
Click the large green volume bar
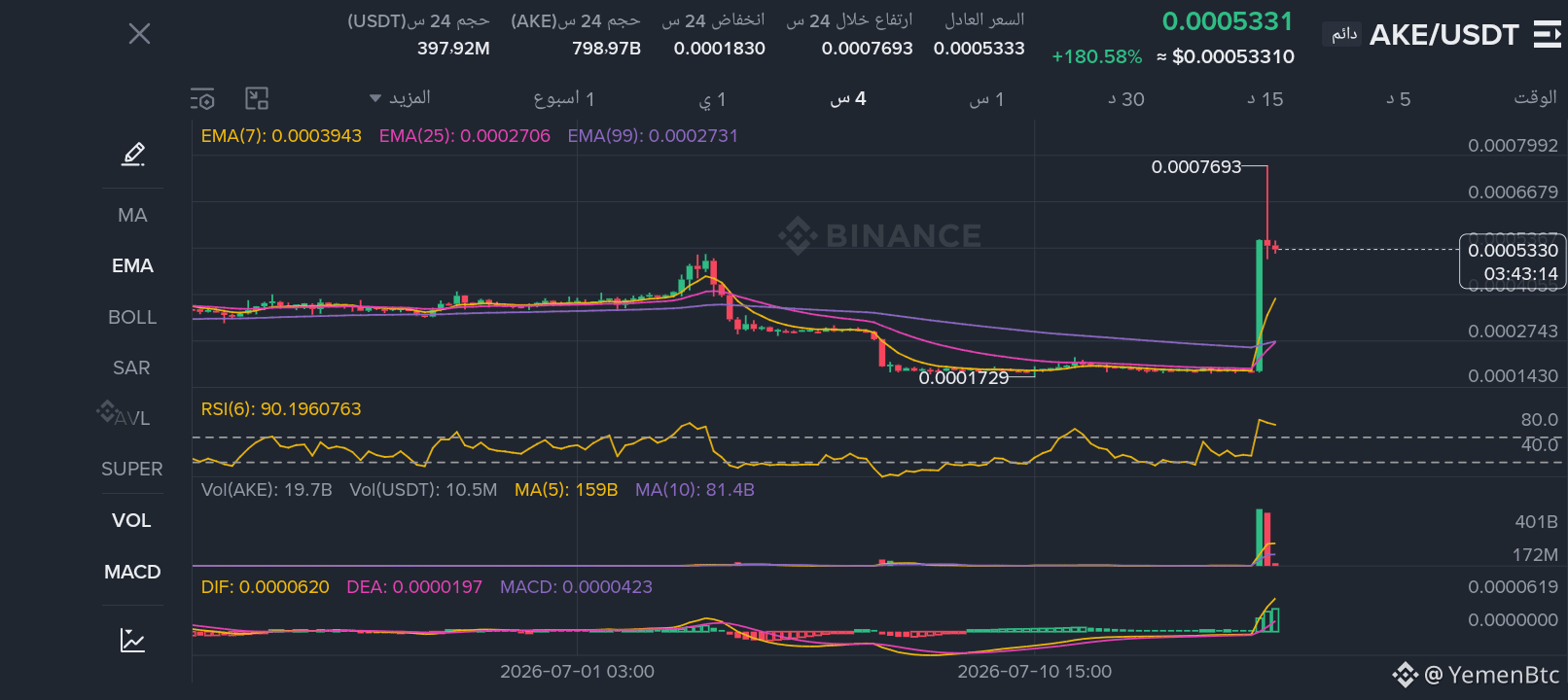point(1260,537)
